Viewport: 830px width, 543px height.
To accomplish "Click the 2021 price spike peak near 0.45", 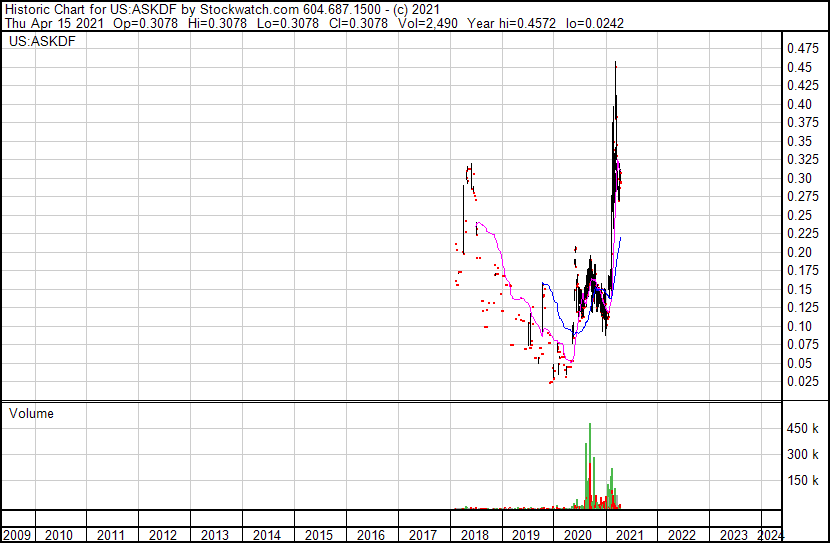I will tap(615, 64).
